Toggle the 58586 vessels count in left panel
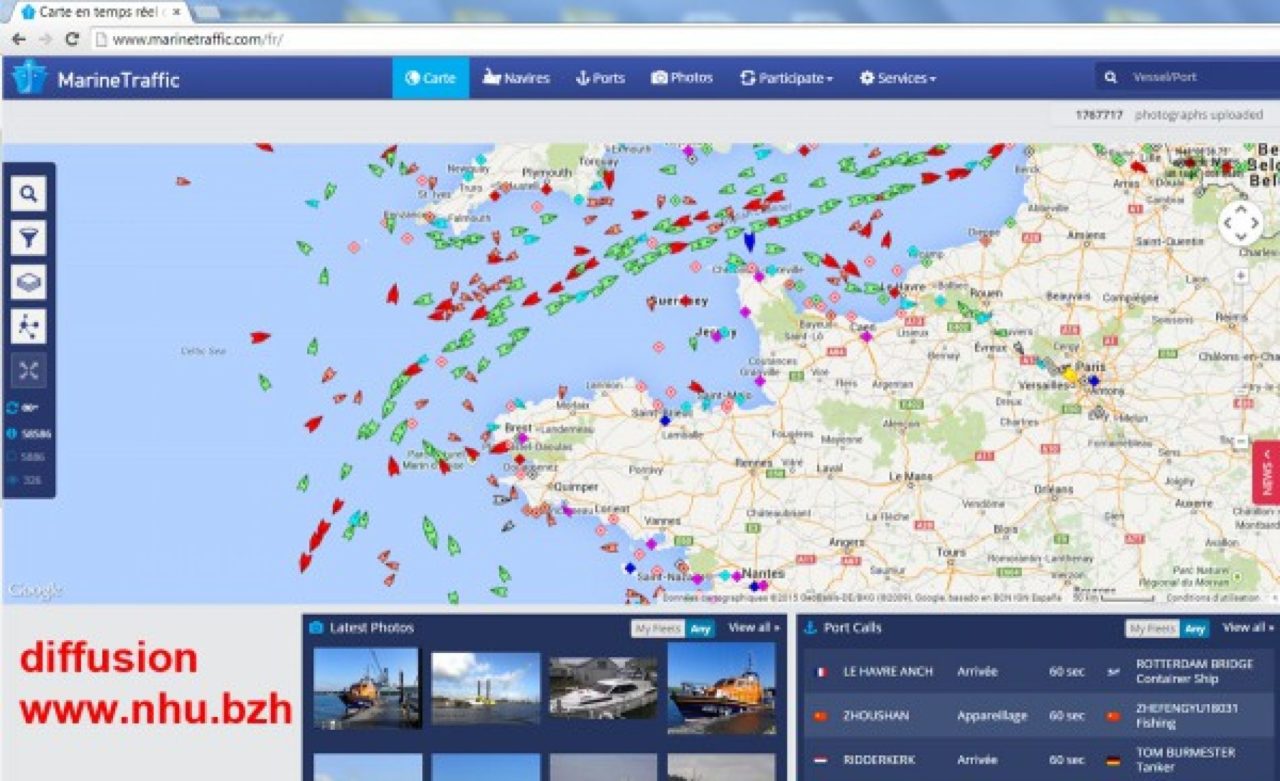 [x=29, y=434]
